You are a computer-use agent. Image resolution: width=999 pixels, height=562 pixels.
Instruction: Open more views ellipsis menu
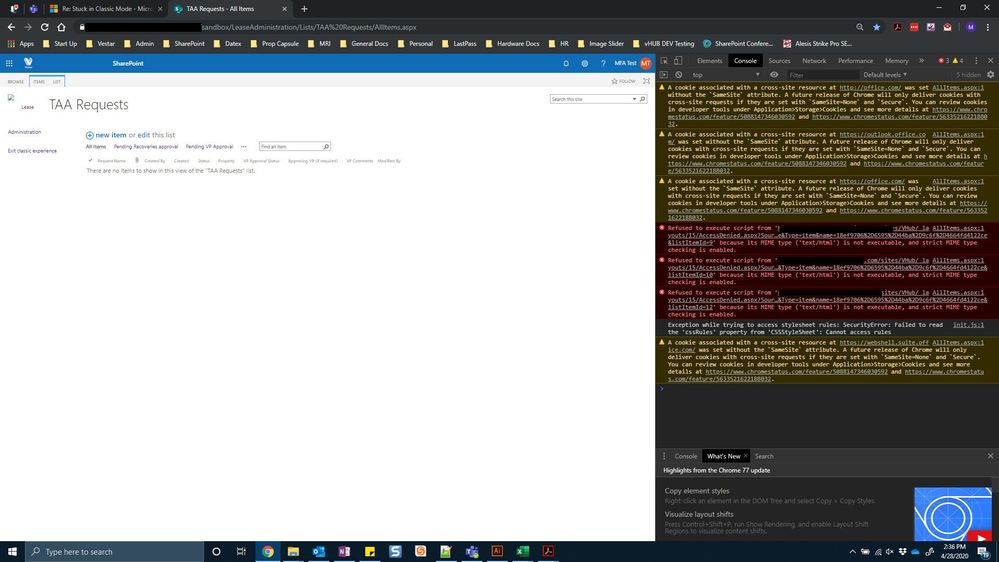tap(243, 147)
